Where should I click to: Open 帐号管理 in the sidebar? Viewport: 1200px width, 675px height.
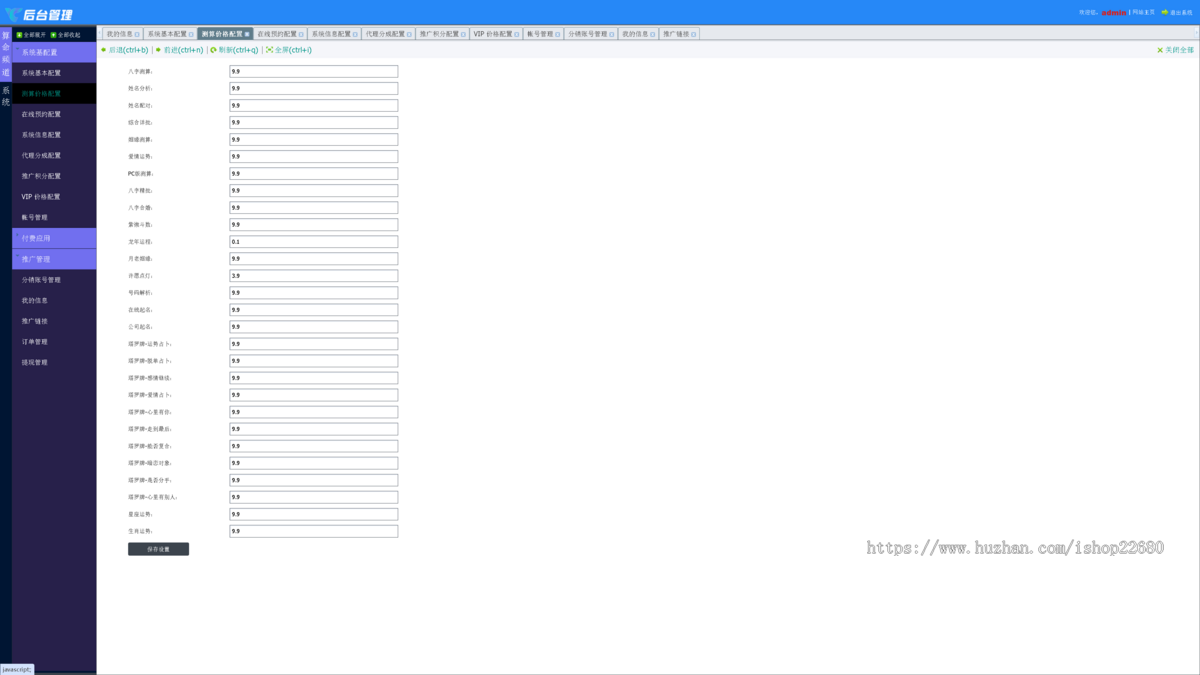point(54,217)
